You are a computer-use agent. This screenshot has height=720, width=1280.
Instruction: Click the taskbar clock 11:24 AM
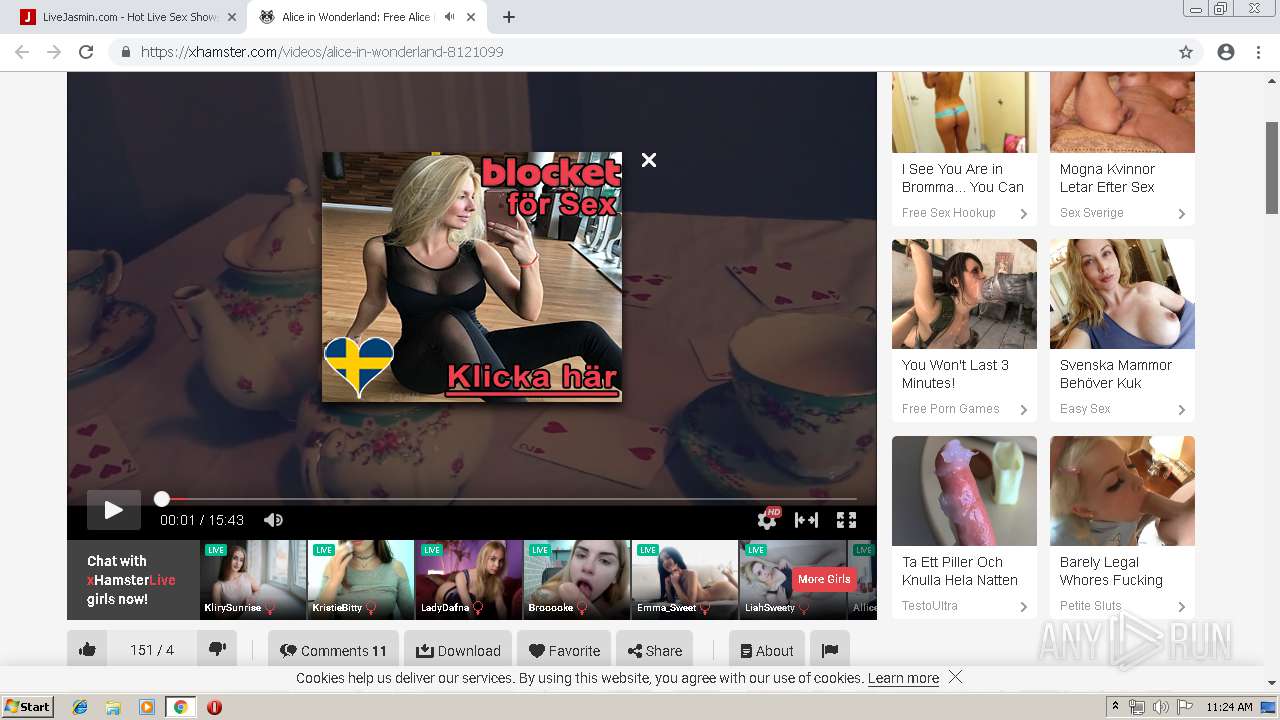(1229, 707)
